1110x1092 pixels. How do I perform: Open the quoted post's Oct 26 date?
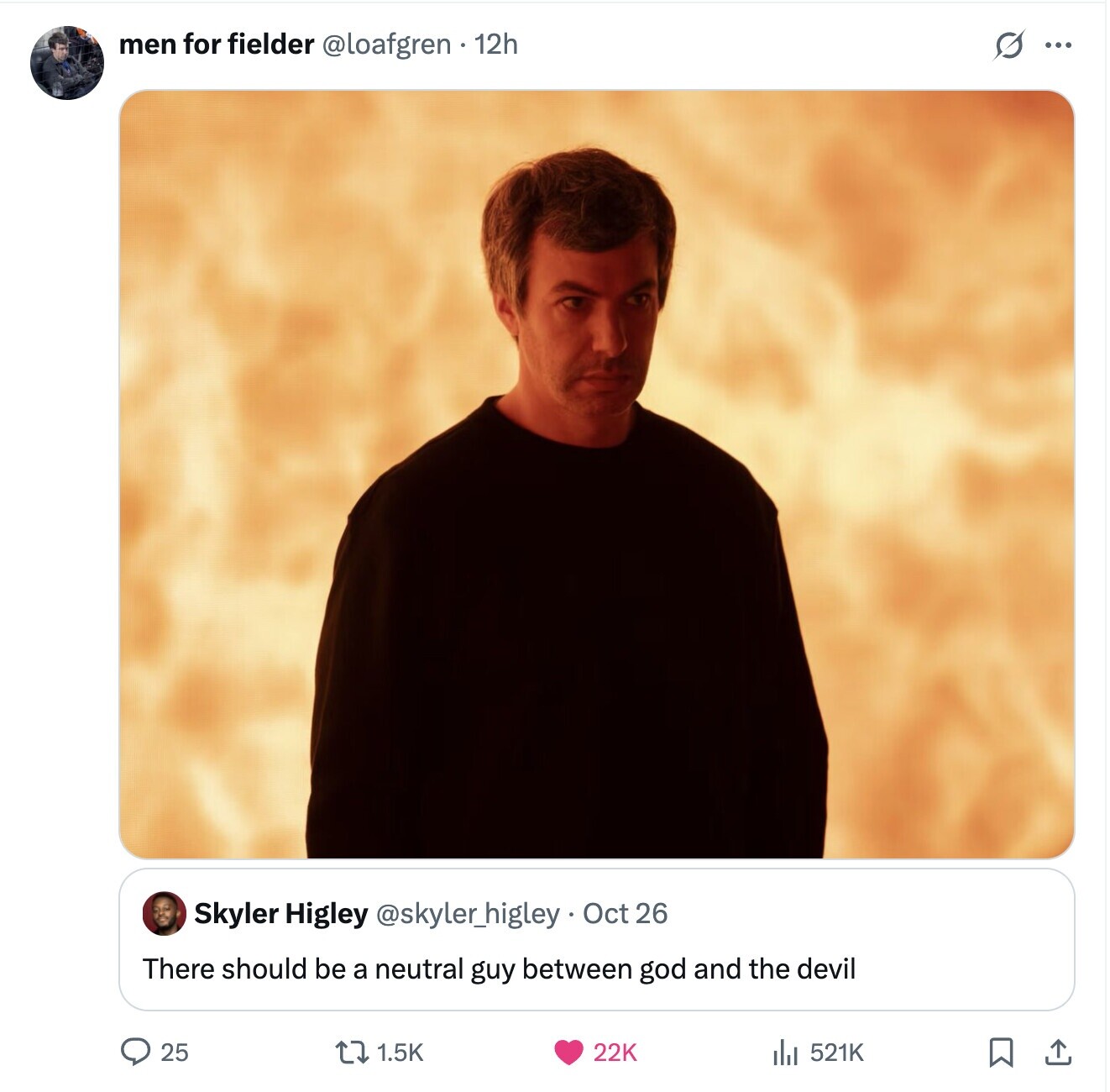pyautogui.click(x=626, y=913)
